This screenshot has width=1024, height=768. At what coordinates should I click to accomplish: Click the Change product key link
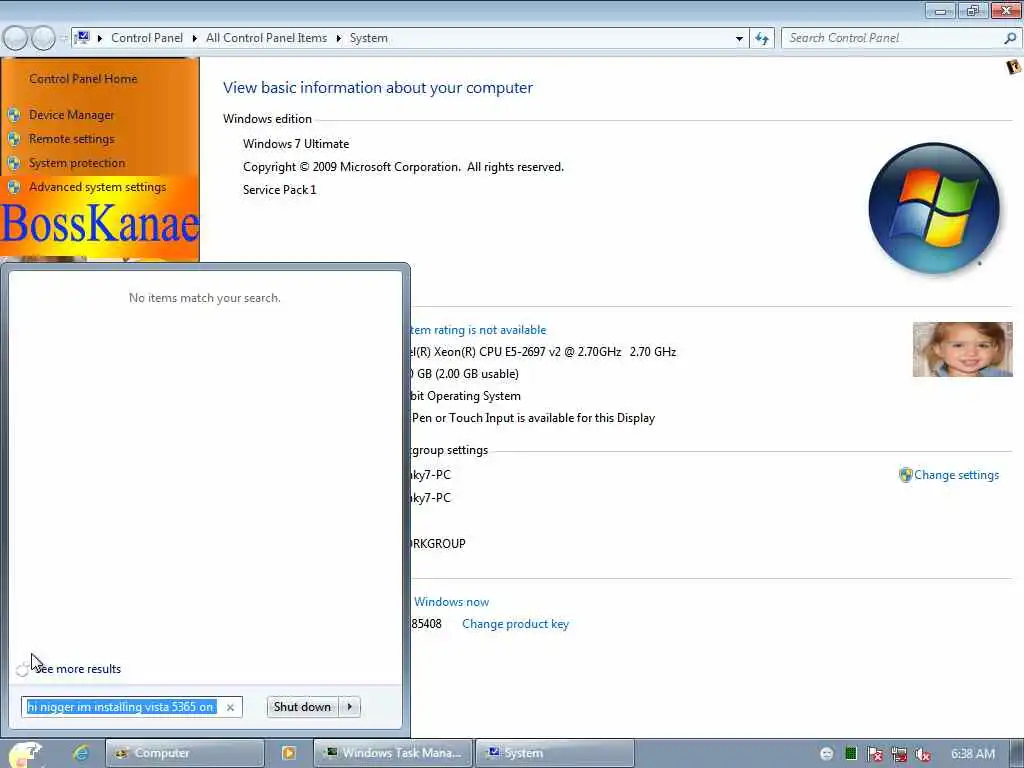(515, 624)
